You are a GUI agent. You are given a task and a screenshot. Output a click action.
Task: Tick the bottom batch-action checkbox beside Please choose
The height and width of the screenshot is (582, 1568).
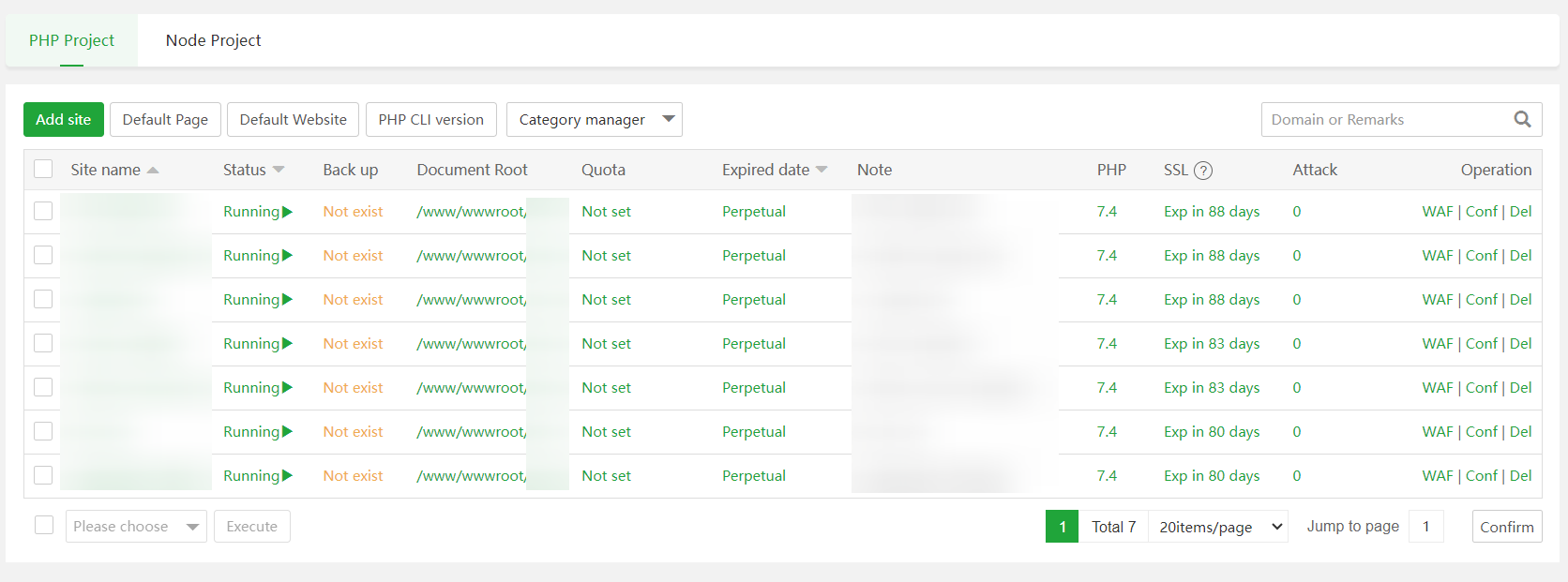coord(44,525)
